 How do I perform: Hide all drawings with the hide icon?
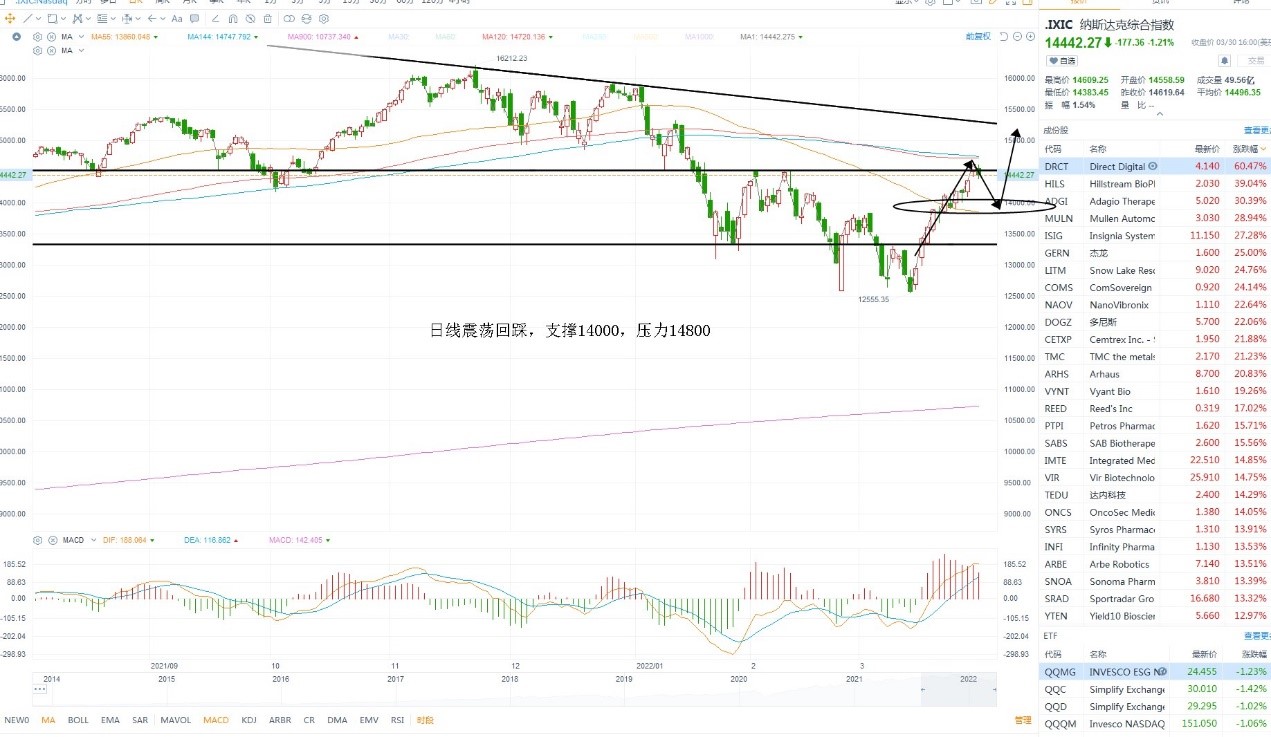(250, 18)
